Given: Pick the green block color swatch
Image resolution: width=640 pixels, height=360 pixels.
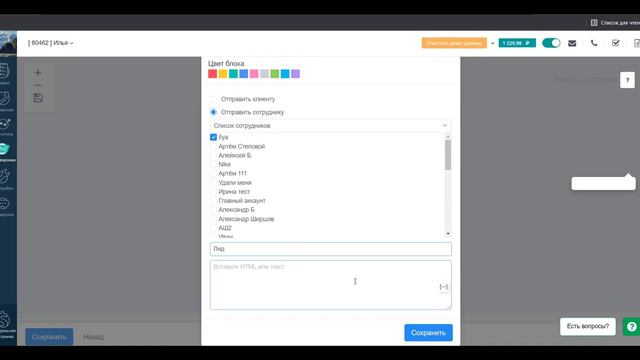Looking at the screenshot, I should (275, 74).
